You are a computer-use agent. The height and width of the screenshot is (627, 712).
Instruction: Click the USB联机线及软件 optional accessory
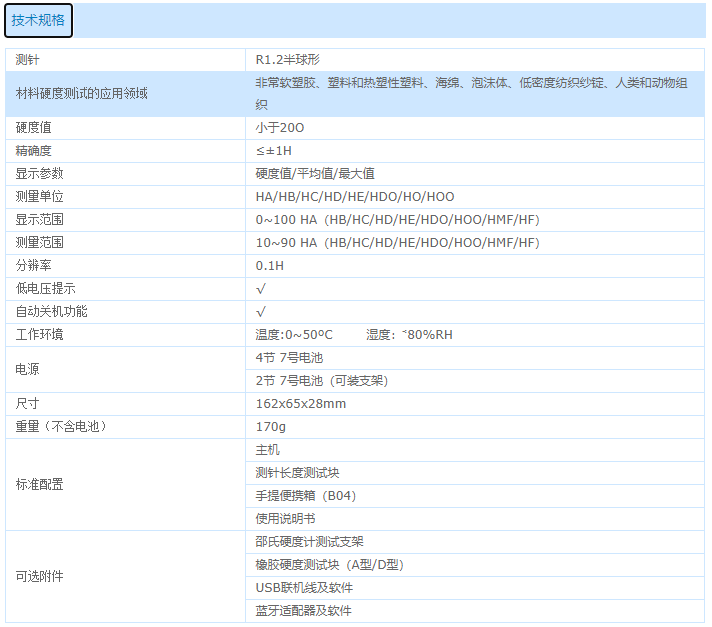(x=304, y=588)
